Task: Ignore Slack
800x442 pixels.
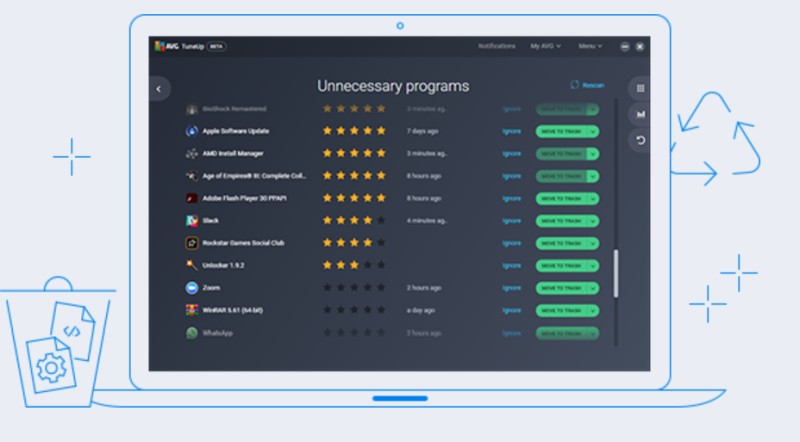Action: click(x=512, y=221)
